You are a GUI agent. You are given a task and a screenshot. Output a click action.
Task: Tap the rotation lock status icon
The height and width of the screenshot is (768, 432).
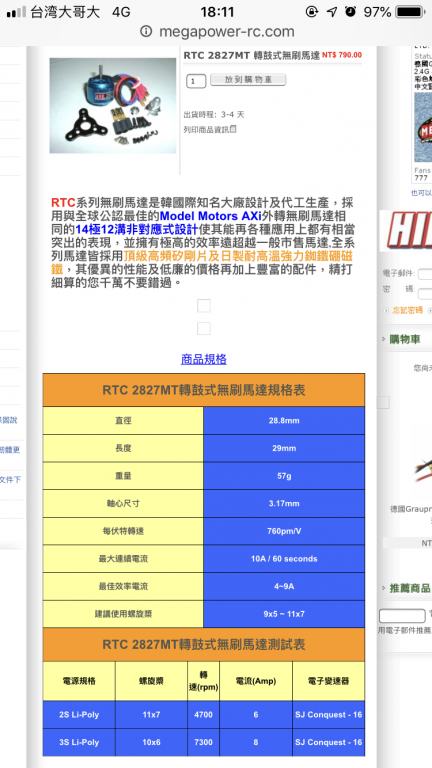[x=312, y=12]
